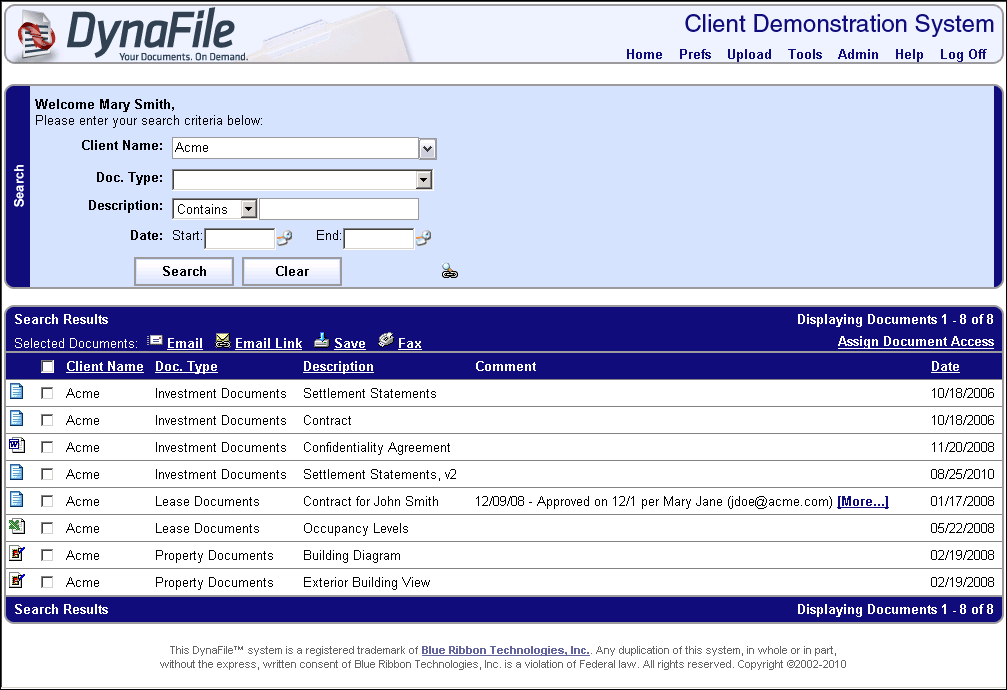This screenshot has width=1007, height=690.
Task: Click the vertical Search side tab
Action: pos(18,186)
